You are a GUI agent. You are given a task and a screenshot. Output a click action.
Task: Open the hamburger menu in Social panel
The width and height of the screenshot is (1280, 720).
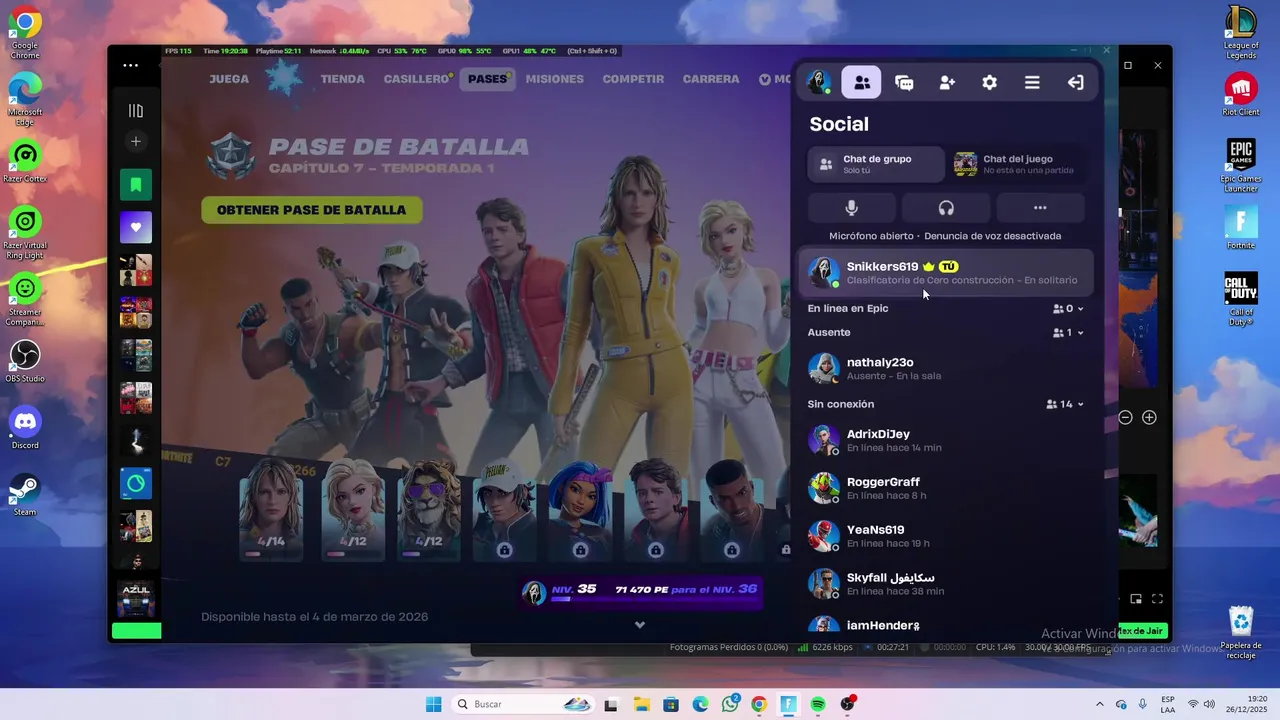(x=1032, y=83)
